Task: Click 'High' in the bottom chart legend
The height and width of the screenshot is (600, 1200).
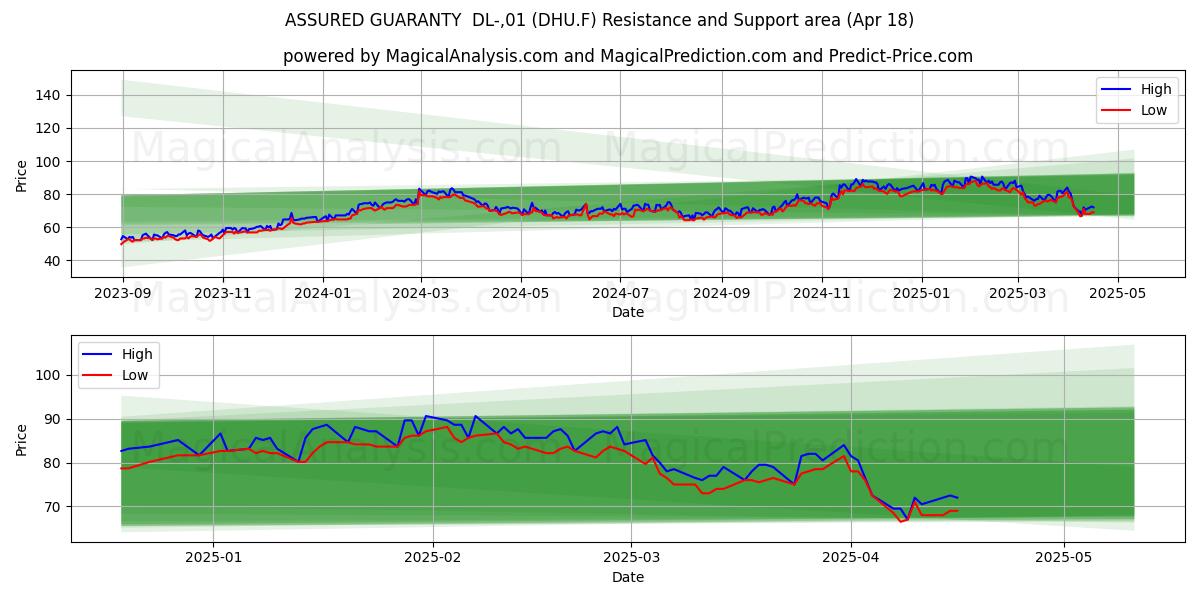Action: pyautogui.click(x=137, y=354)
